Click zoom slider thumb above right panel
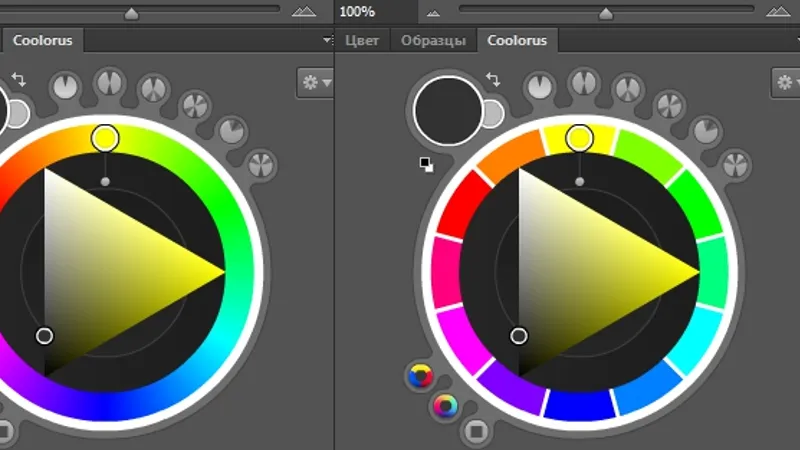 pos(606,13)
